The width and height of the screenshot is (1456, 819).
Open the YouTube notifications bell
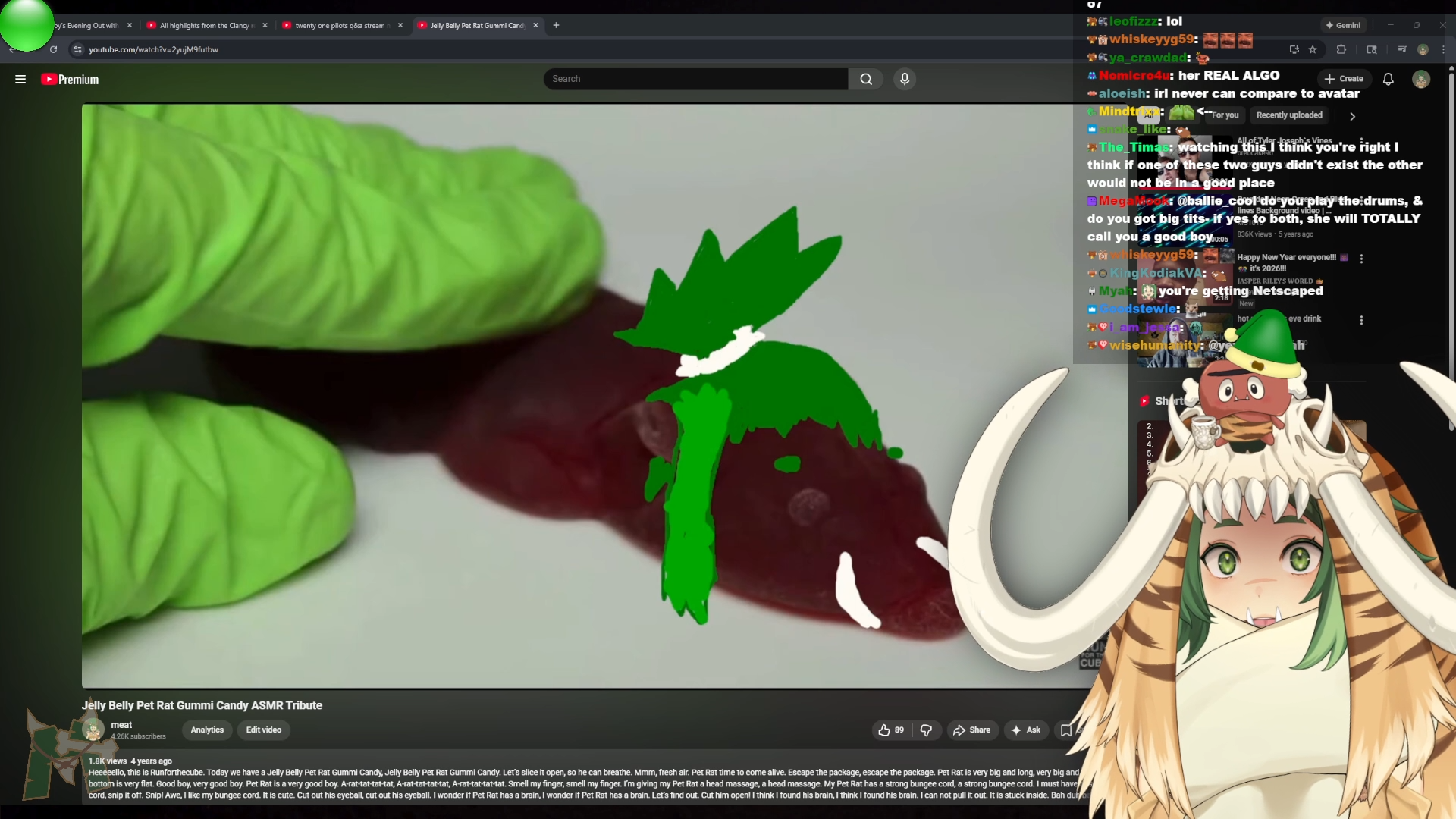(x=1388, y=79)
